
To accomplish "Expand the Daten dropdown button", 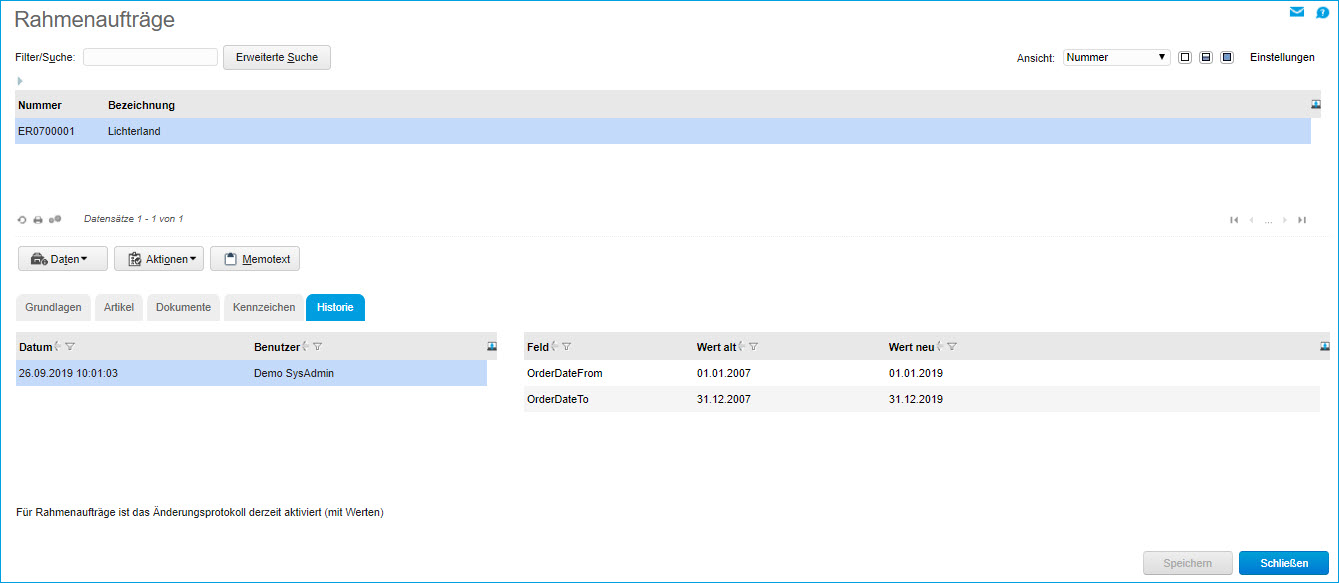I will point(62,259).
